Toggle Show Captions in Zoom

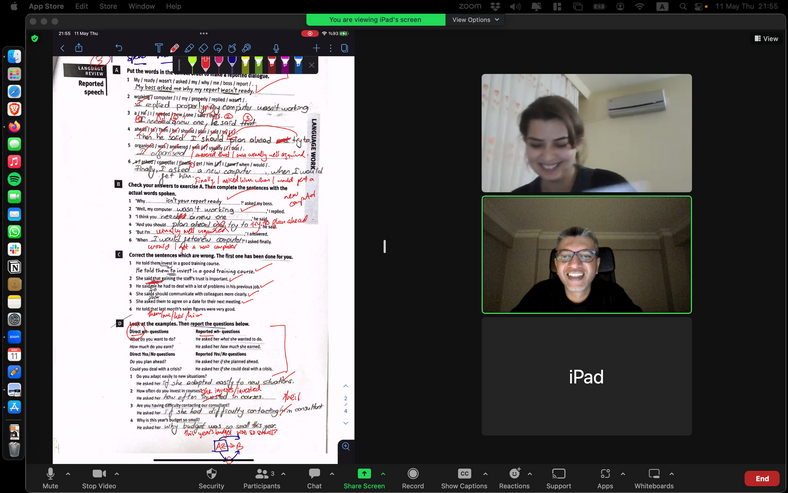point(464,478)
